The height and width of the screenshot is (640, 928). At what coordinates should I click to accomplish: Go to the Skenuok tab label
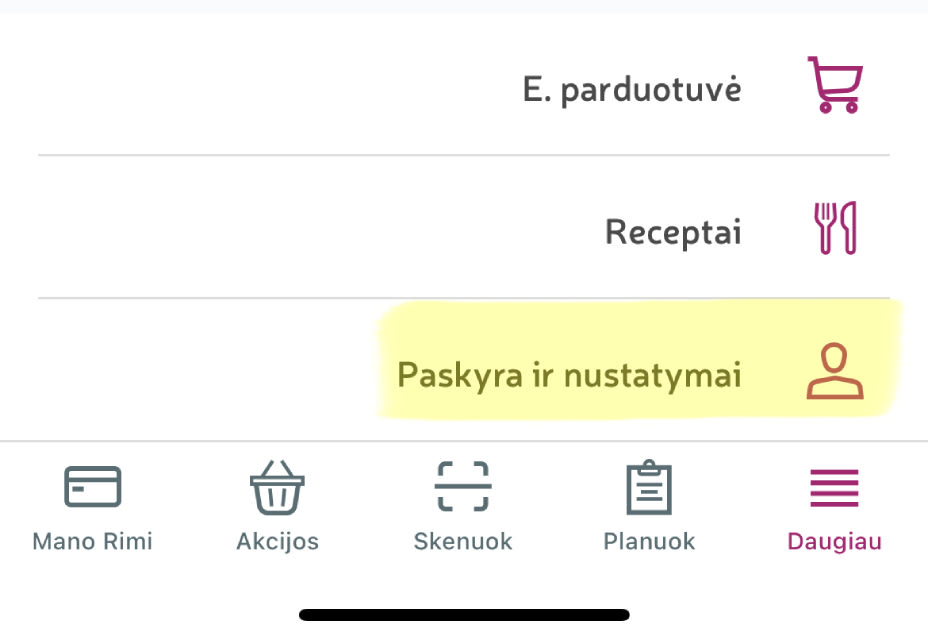click(x=463, y=542)
